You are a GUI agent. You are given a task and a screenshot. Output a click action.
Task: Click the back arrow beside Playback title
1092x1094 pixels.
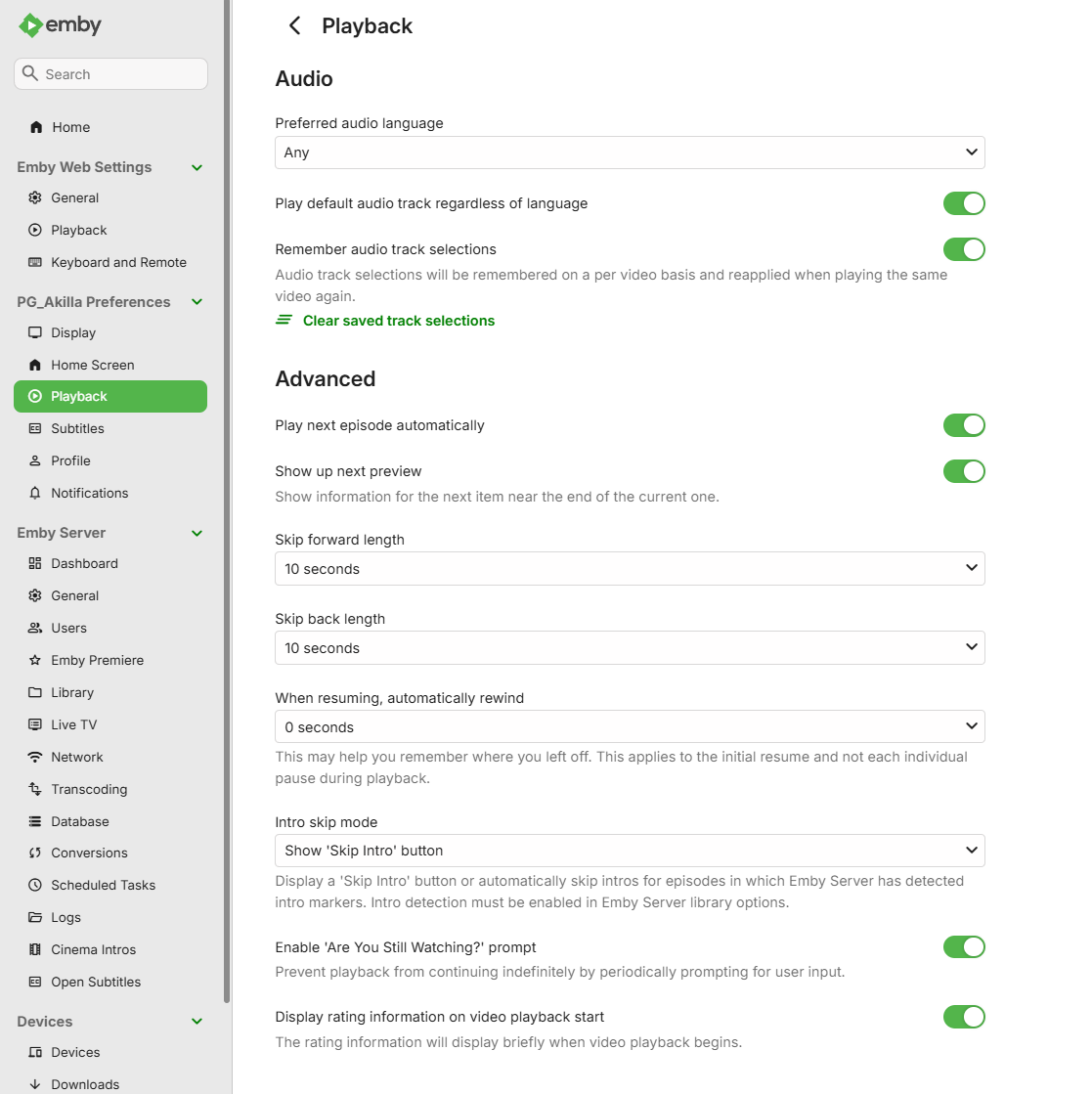[294, 26]
